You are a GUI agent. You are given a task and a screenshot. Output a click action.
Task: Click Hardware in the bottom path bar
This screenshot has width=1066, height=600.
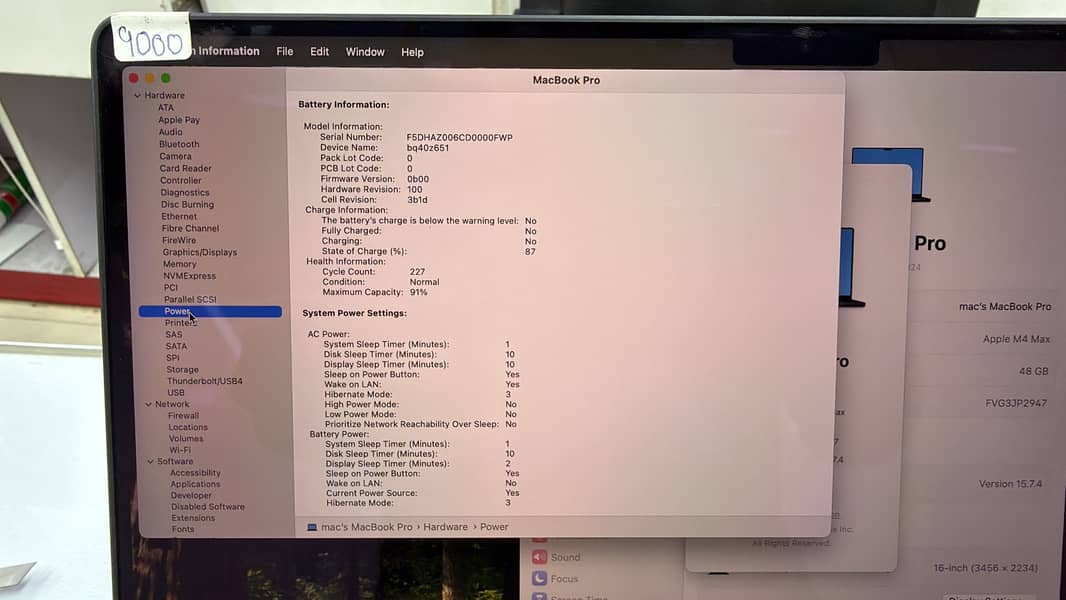[445, 527]
